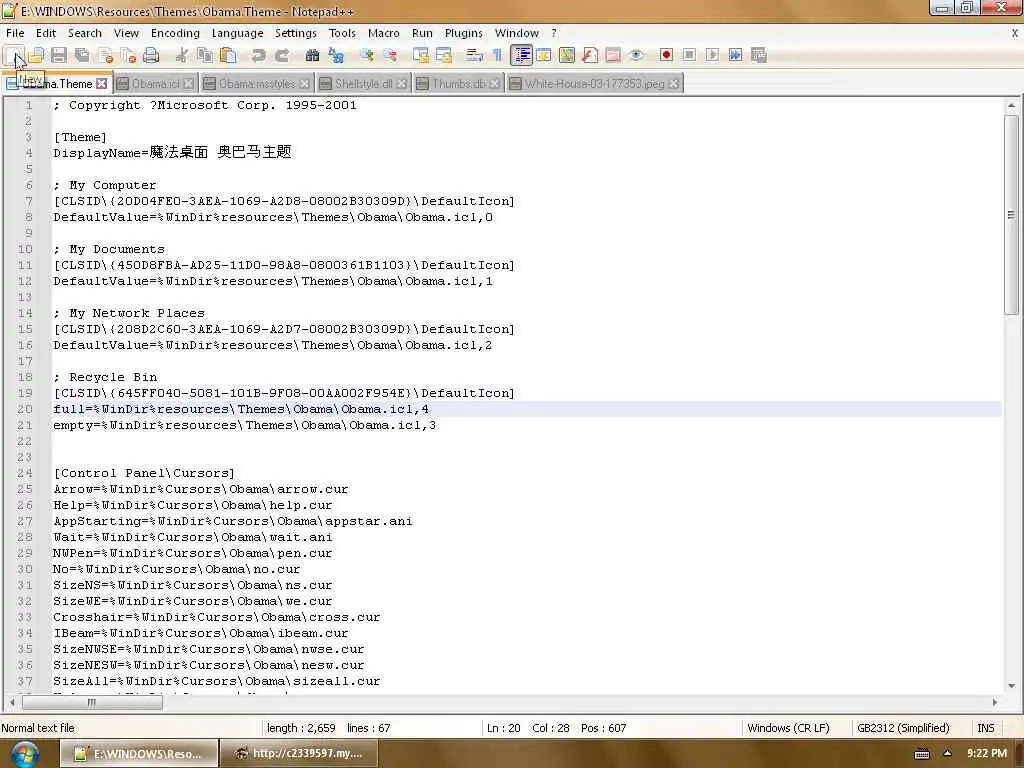Switch to the Obama.icl tab
1024x768 pixels.
(x=155, y=84)
